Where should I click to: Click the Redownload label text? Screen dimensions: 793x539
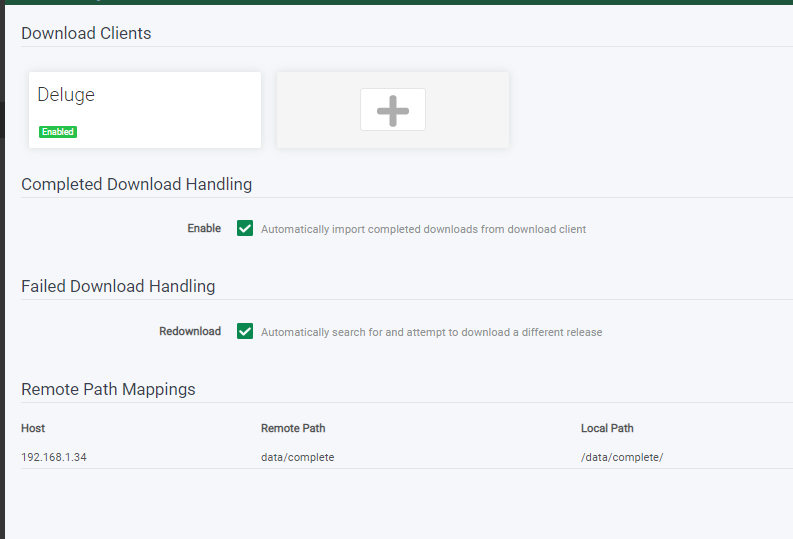coord(190,331)
